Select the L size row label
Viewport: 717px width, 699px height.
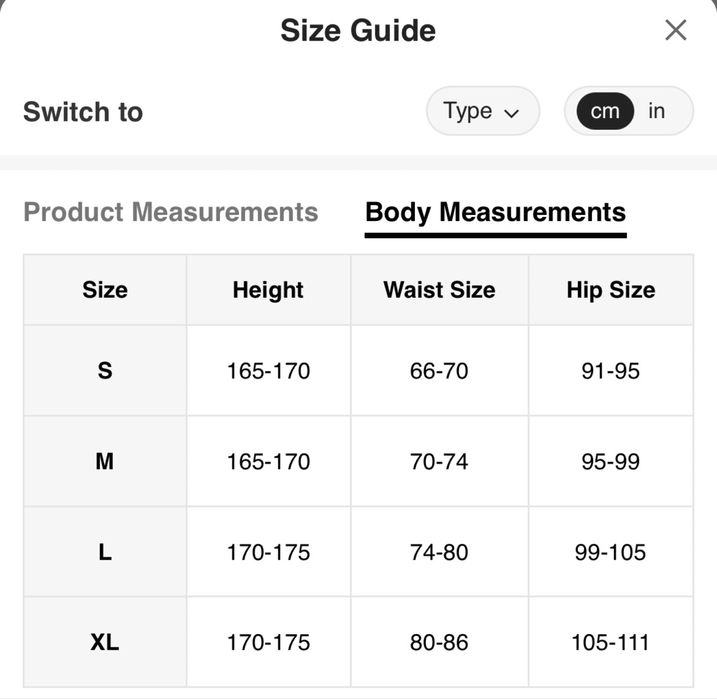point(105,552)
